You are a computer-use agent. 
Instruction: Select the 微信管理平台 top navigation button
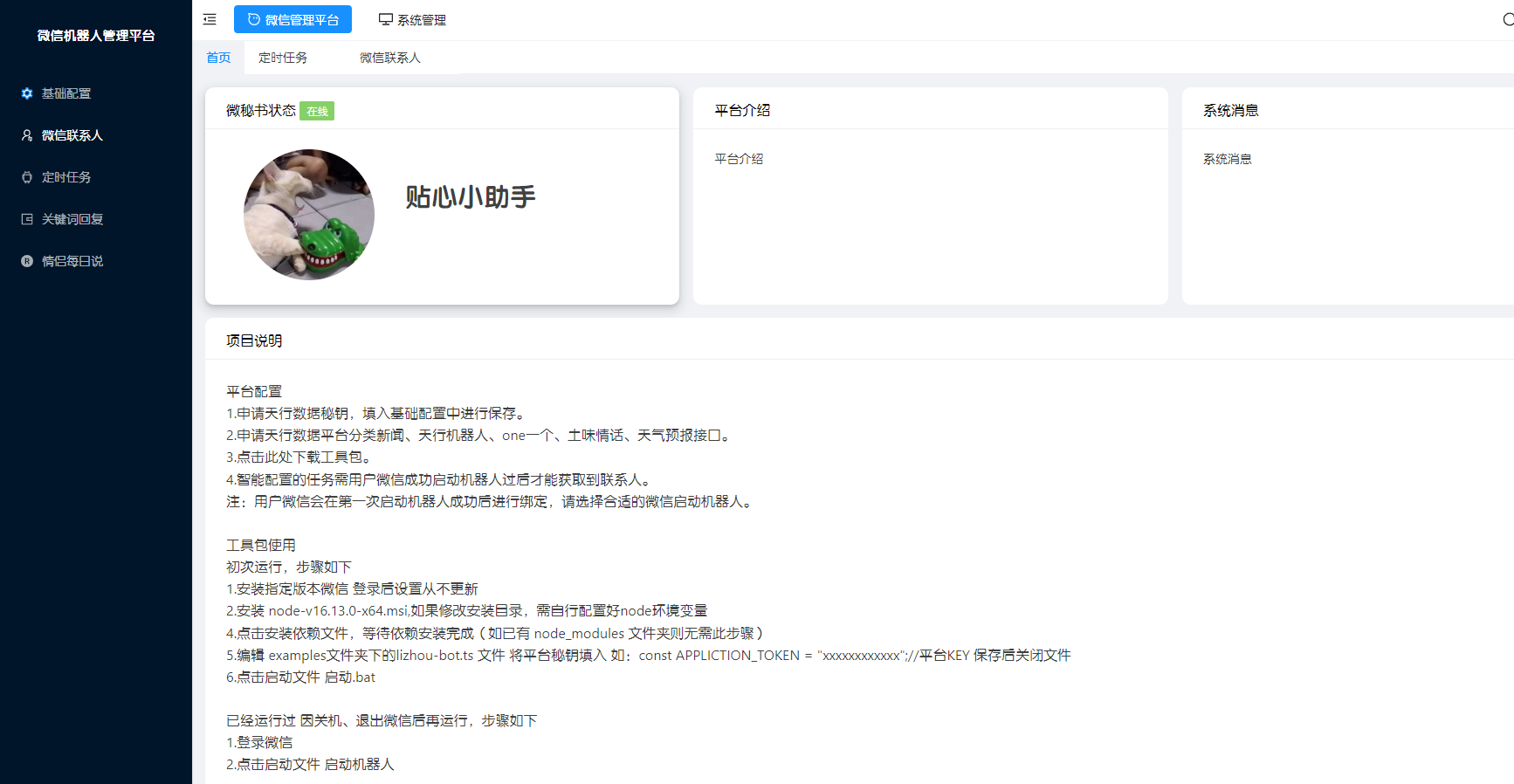[292, 19]
